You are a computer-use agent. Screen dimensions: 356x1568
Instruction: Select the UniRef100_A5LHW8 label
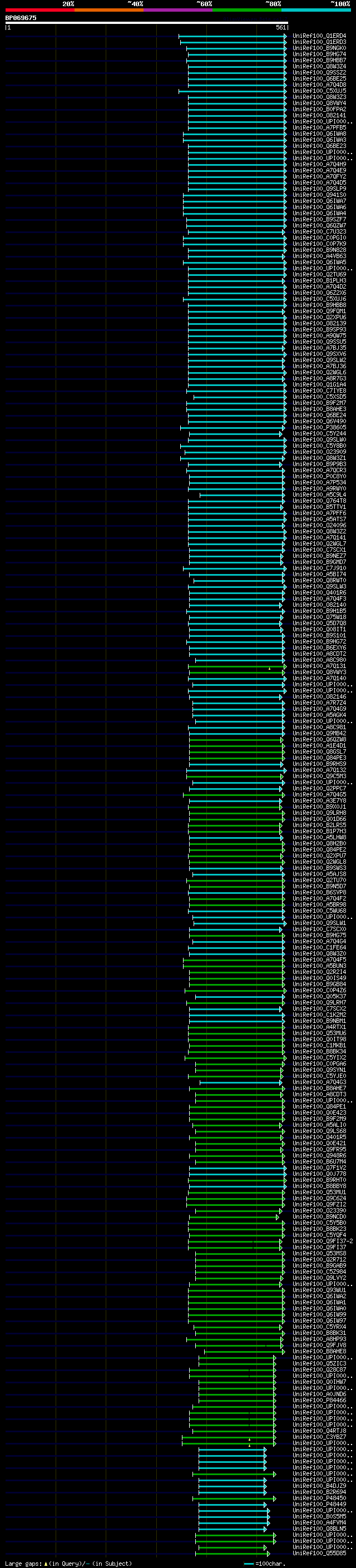319,838
